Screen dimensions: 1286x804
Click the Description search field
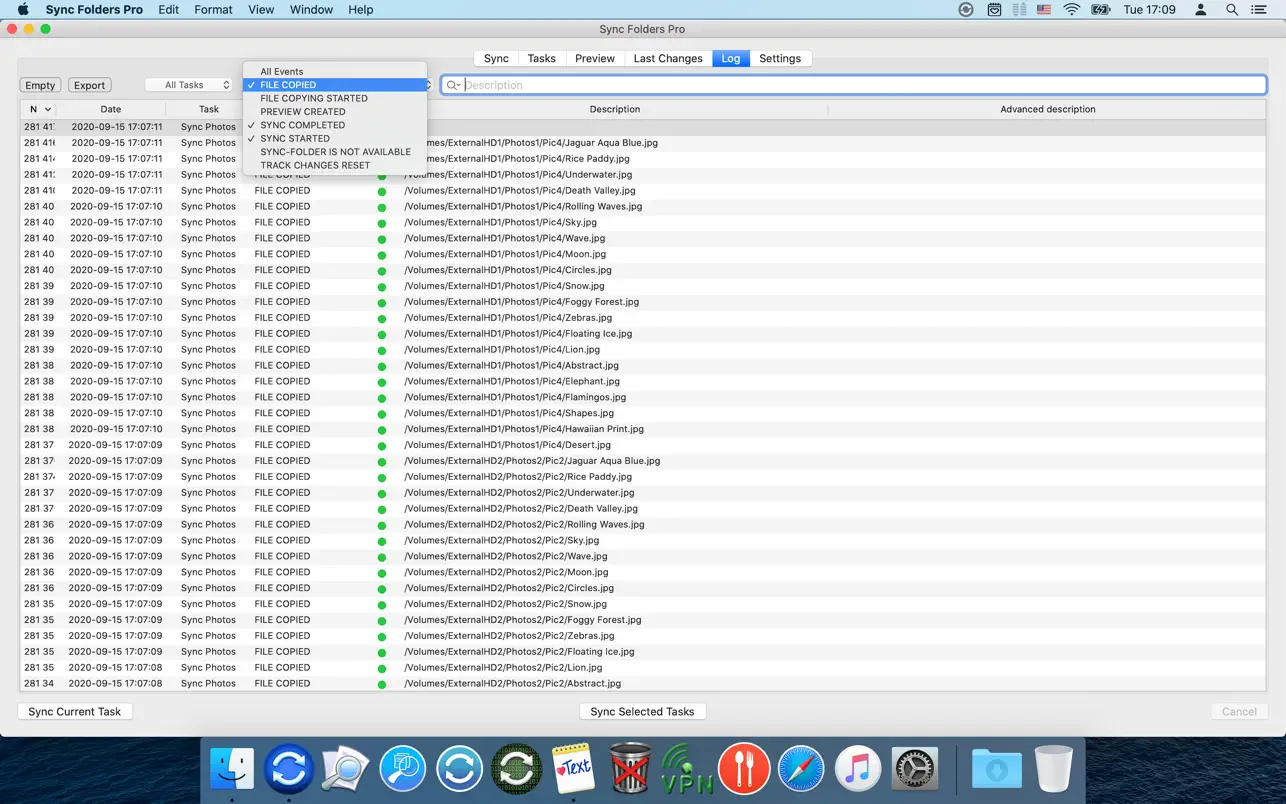click(x=860, y=86)
